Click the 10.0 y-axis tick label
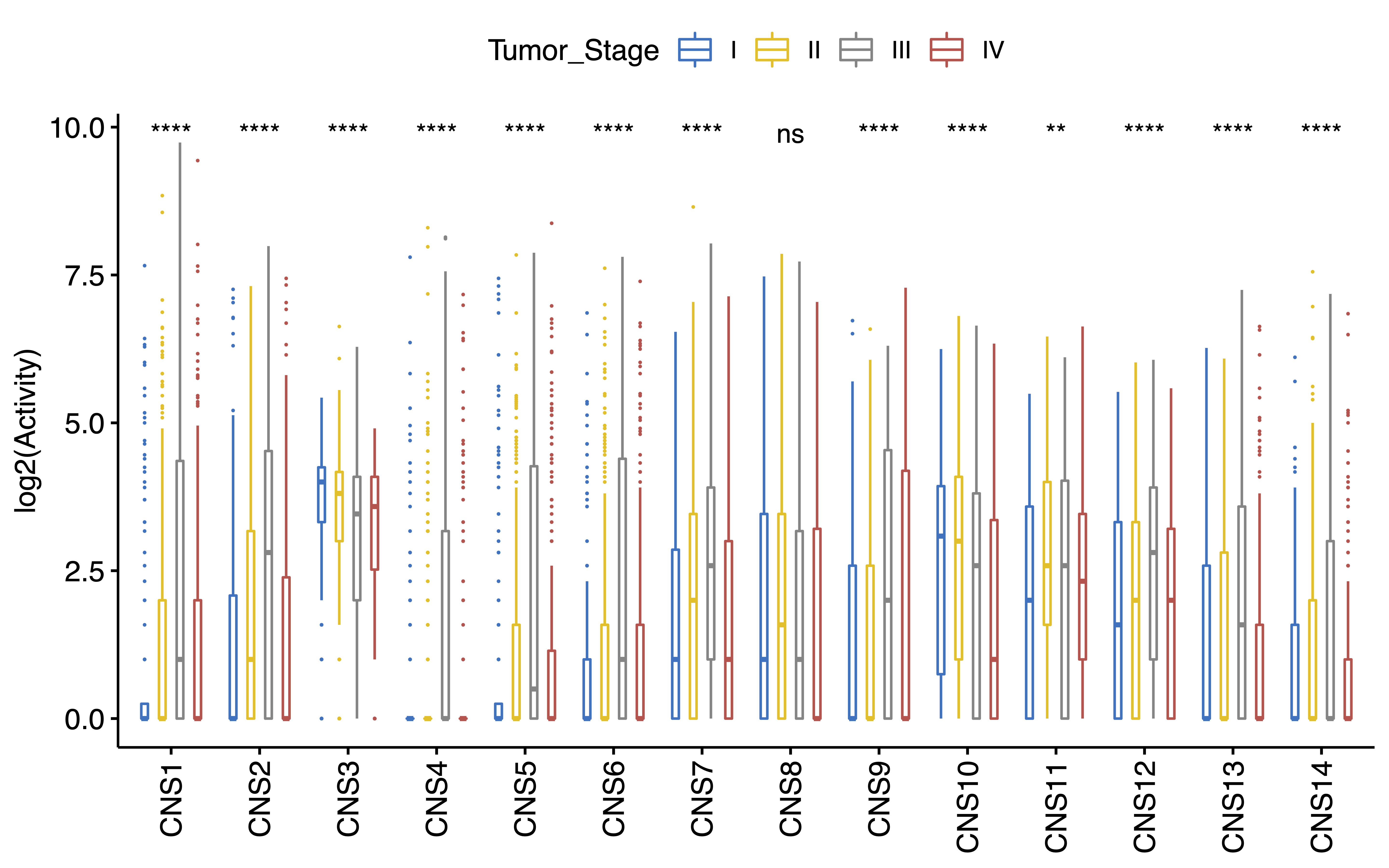Viewport: 1389px width, 868px height. 77,128
